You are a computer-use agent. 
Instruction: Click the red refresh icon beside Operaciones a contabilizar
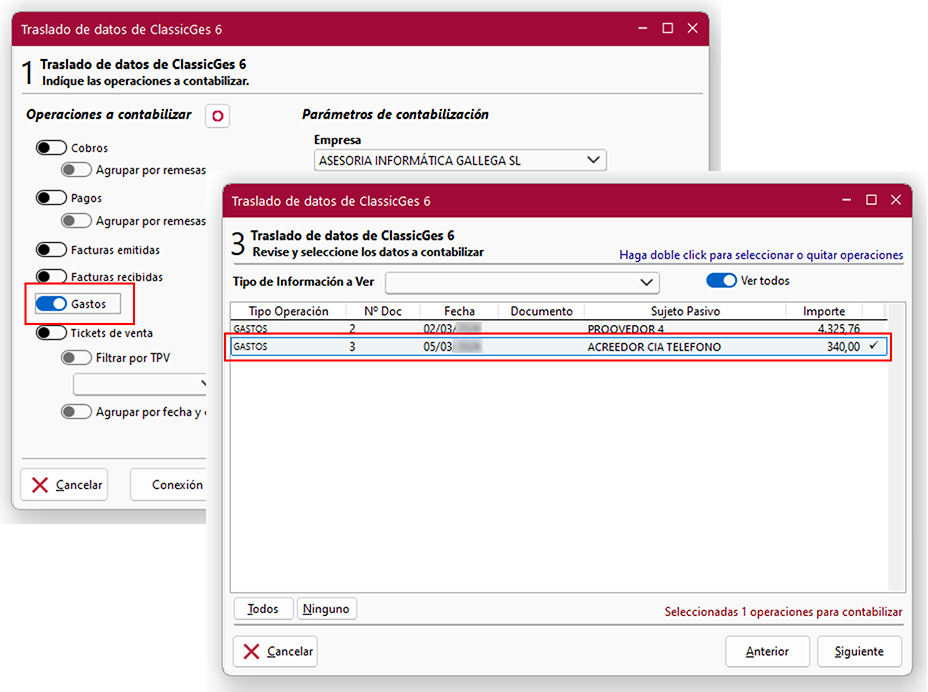[217, 116]
